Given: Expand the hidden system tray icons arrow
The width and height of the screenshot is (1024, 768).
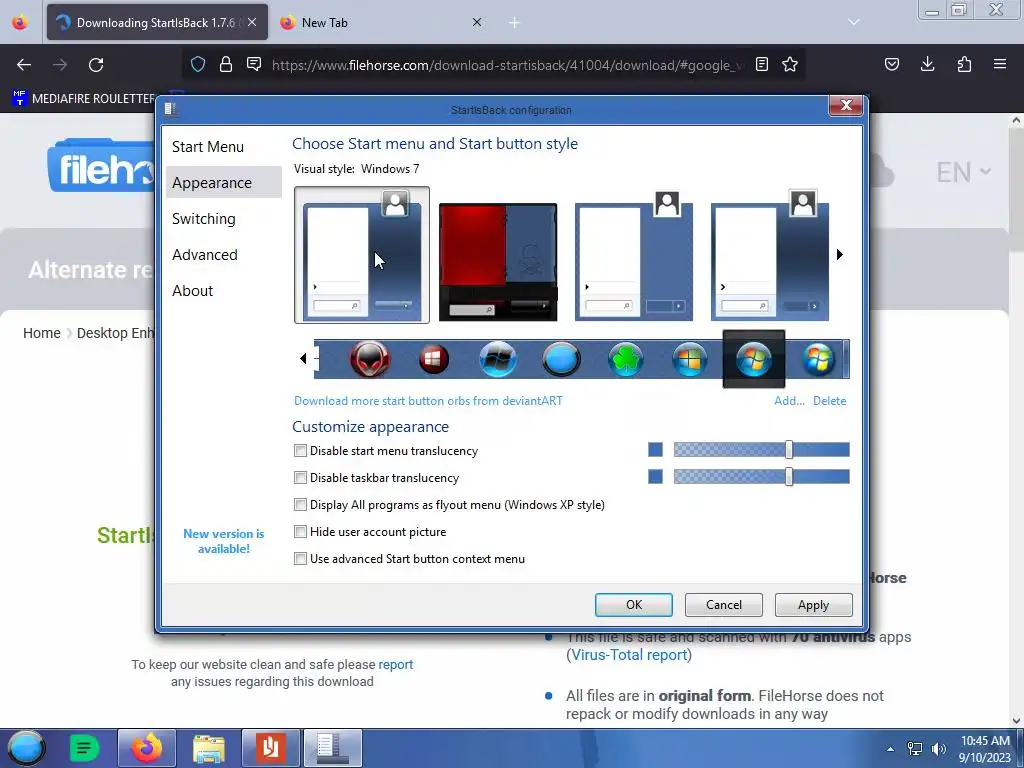Looking at the screenshot, I should 890,749.
